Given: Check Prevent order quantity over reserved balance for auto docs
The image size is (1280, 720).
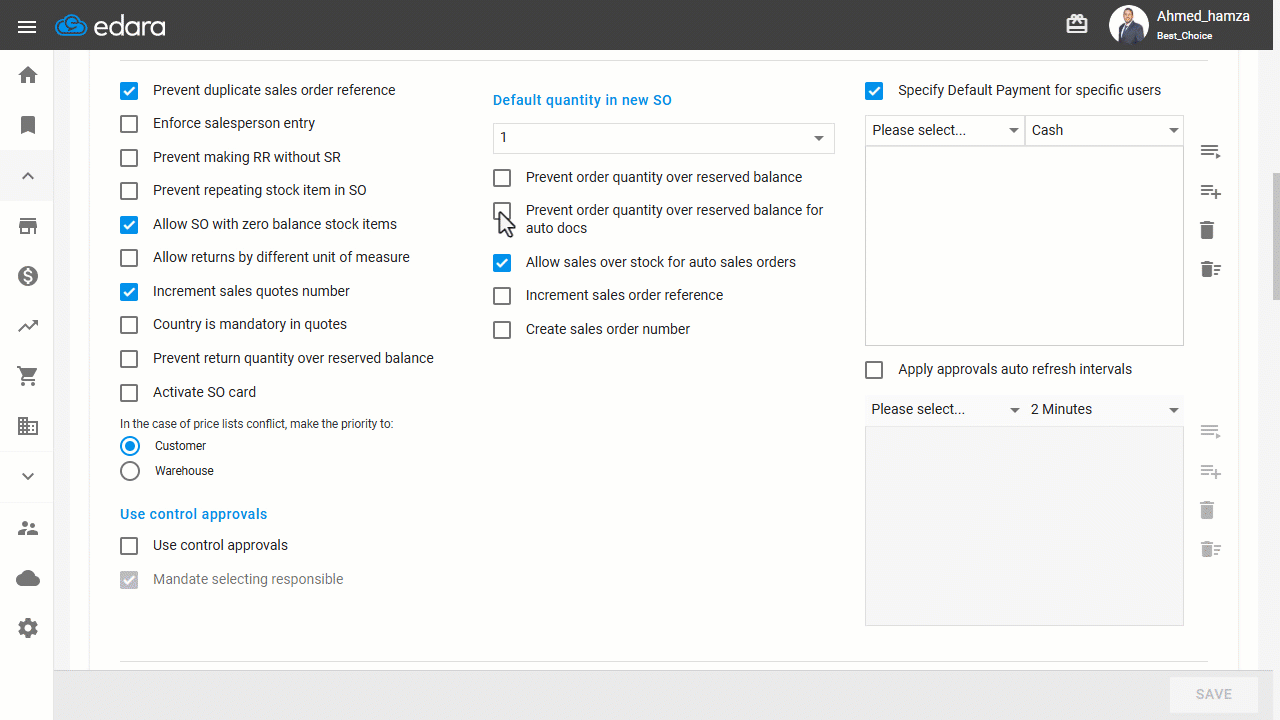Looking at the screenshot, I should point(502,211).
